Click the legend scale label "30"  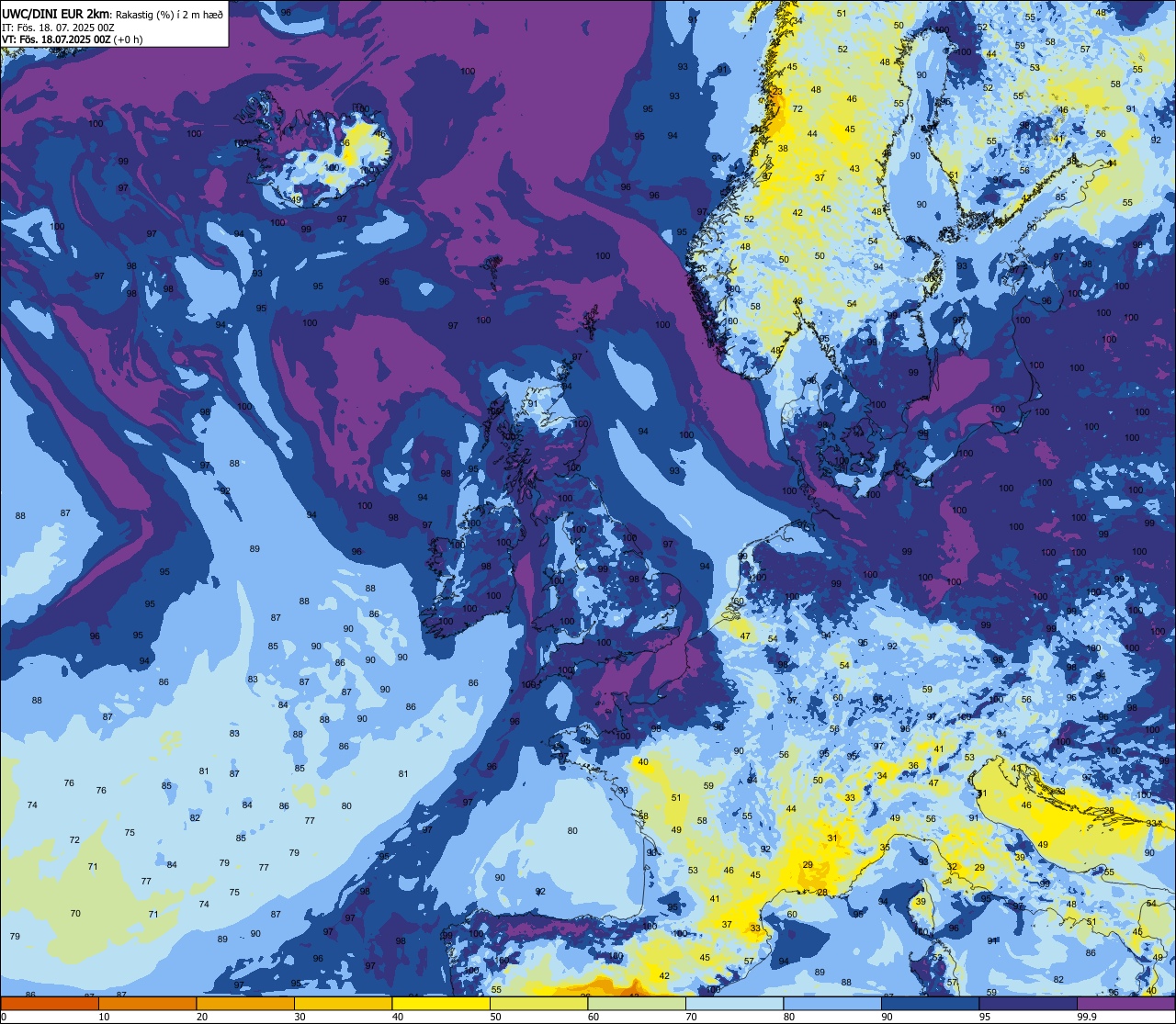300,1017
